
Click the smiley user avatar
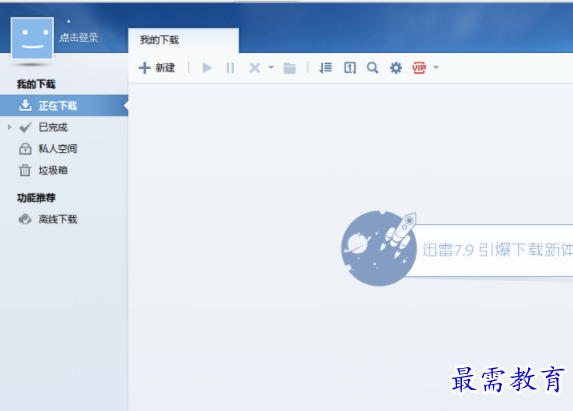click(33, 38)
